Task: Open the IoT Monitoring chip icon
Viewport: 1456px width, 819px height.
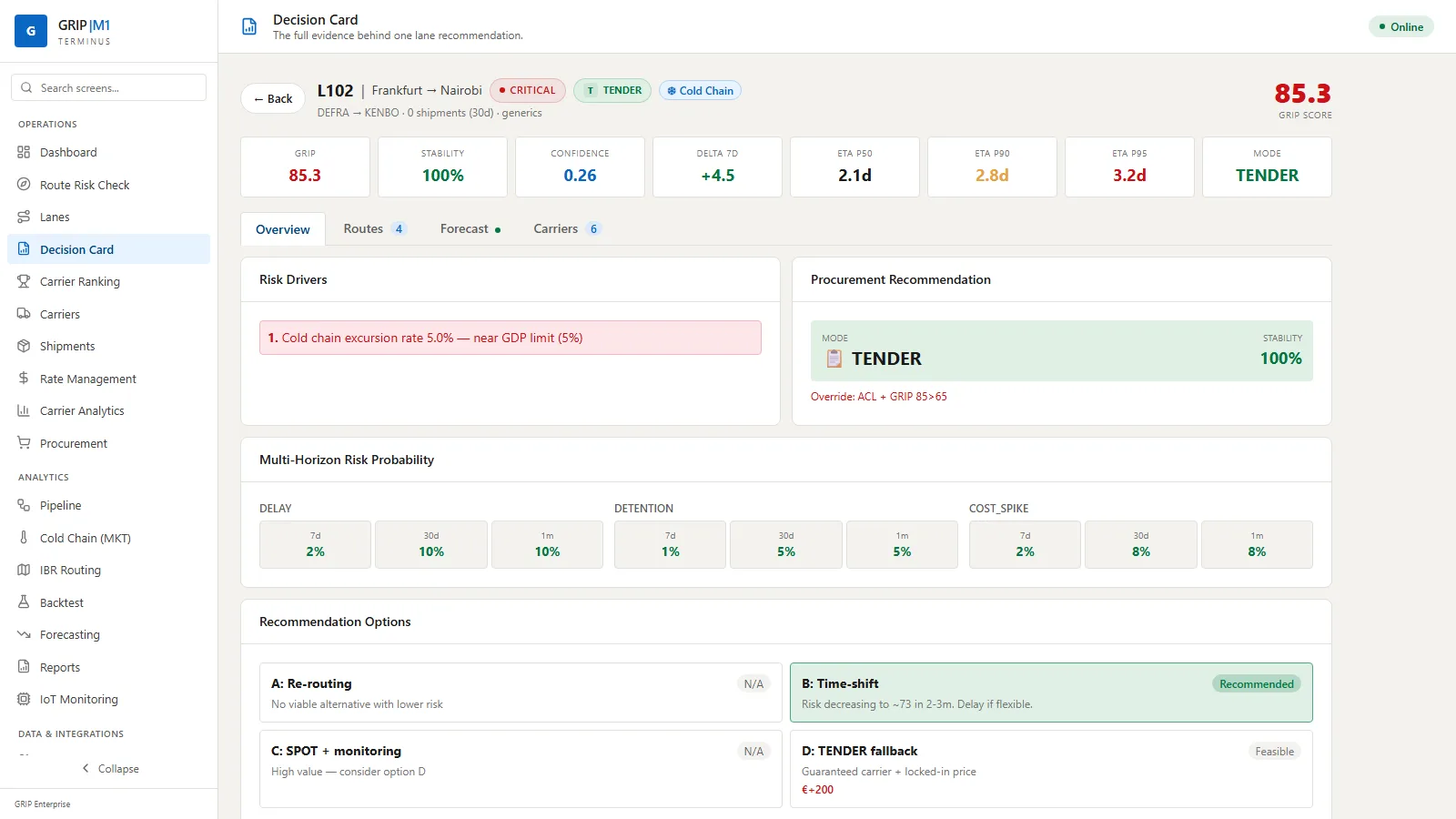Action: point(24,699)
